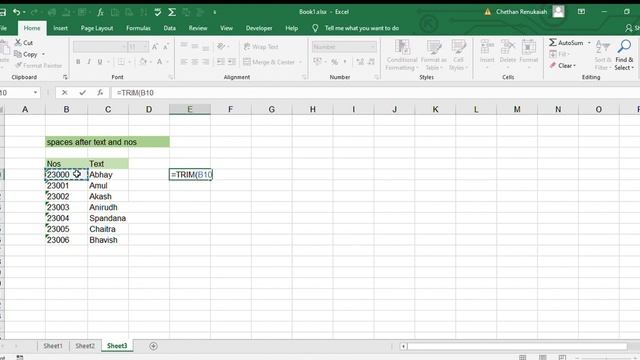Image resolution: width=640 pixels, height=360 pixels.
Task: Open the Developer tab
Action: (259, 28)
